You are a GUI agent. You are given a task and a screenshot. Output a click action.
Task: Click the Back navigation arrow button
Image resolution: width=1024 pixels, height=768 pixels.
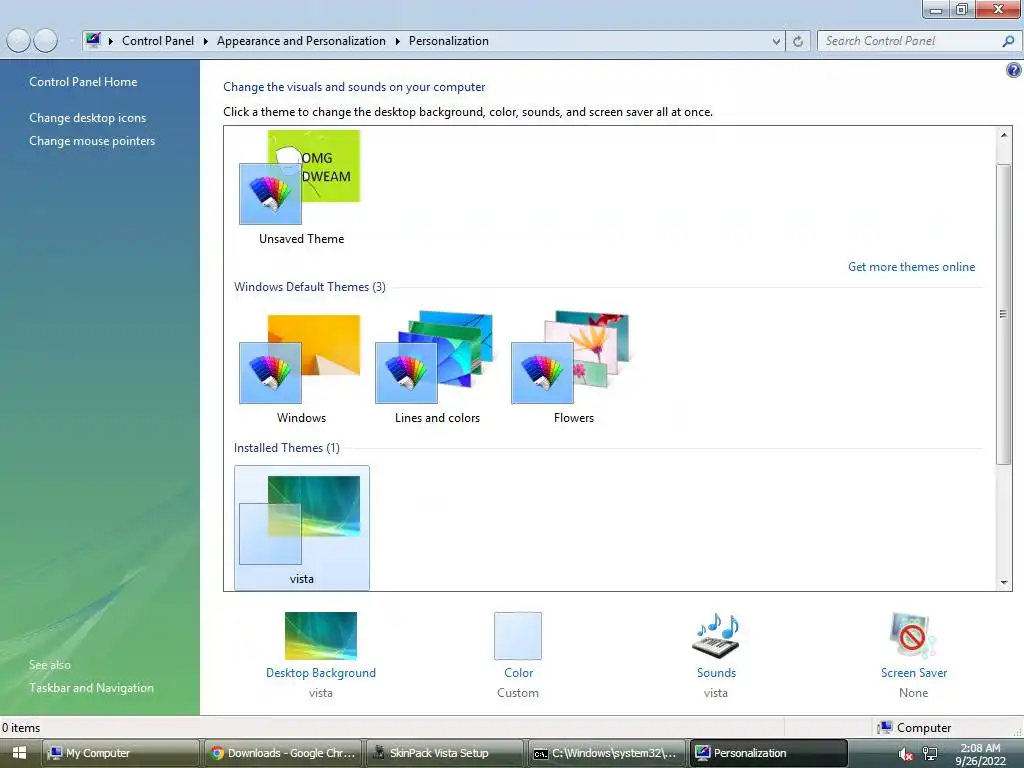point(18,40)
